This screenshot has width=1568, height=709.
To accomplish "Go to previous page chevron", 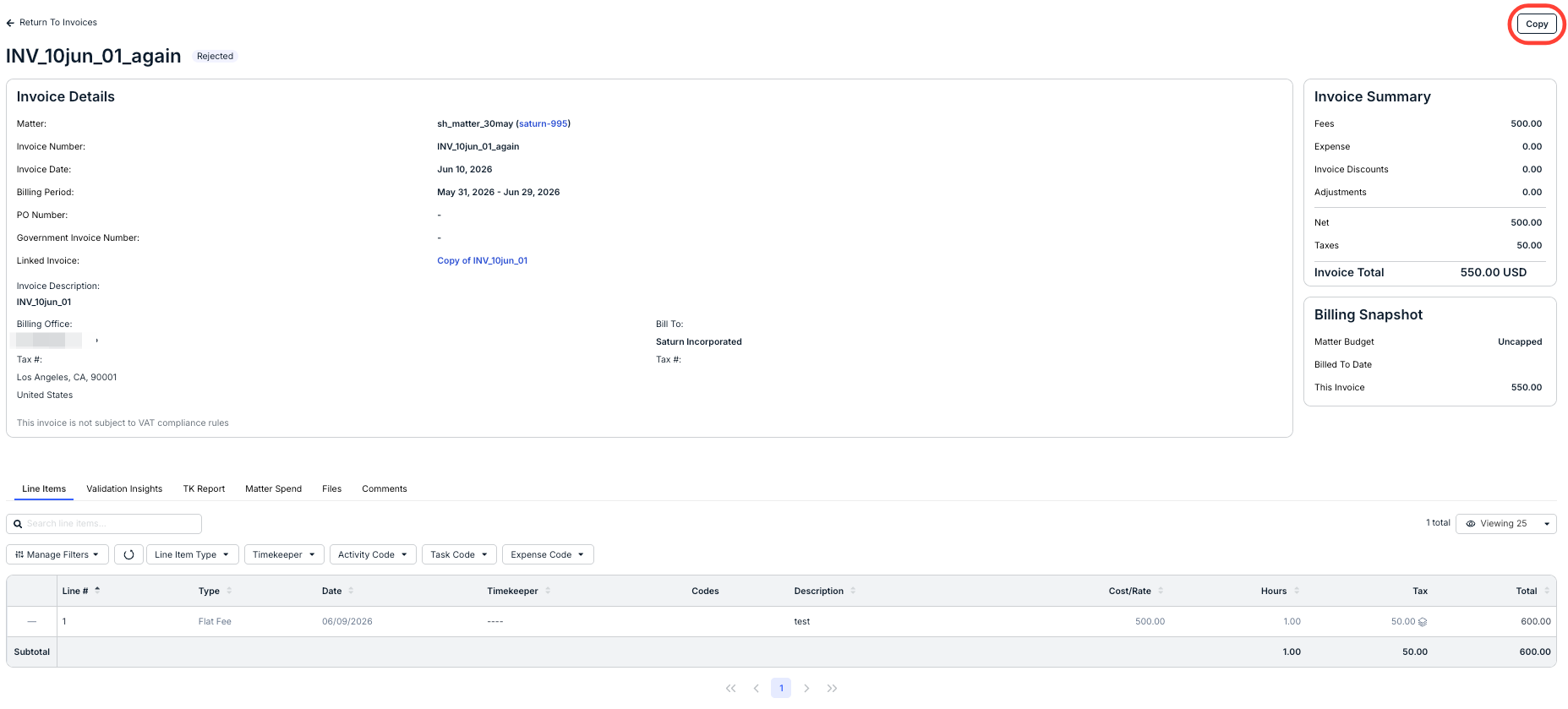I will (x=757, y=688).
